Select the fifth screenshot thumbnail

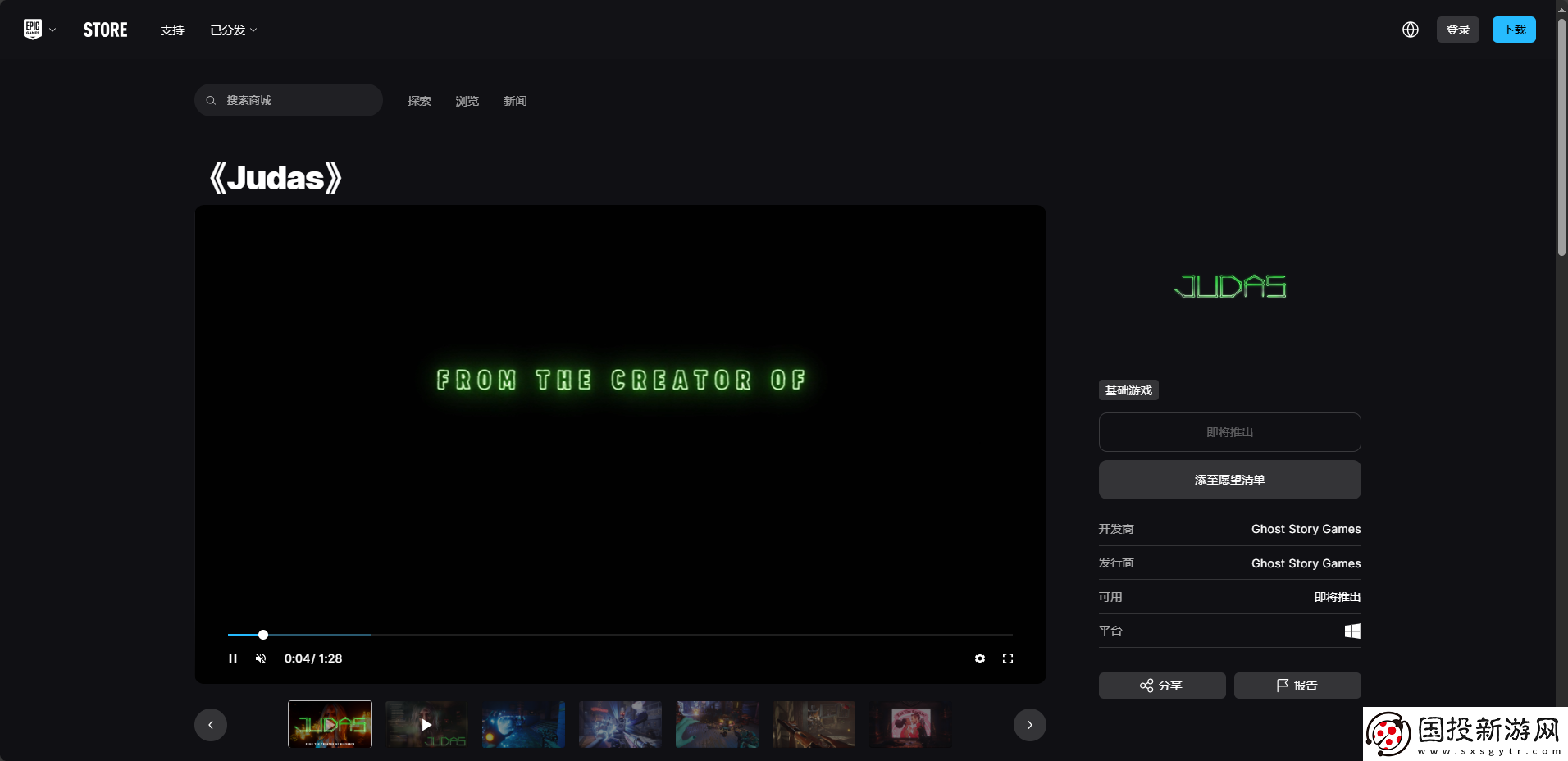(x=717, y=724)
